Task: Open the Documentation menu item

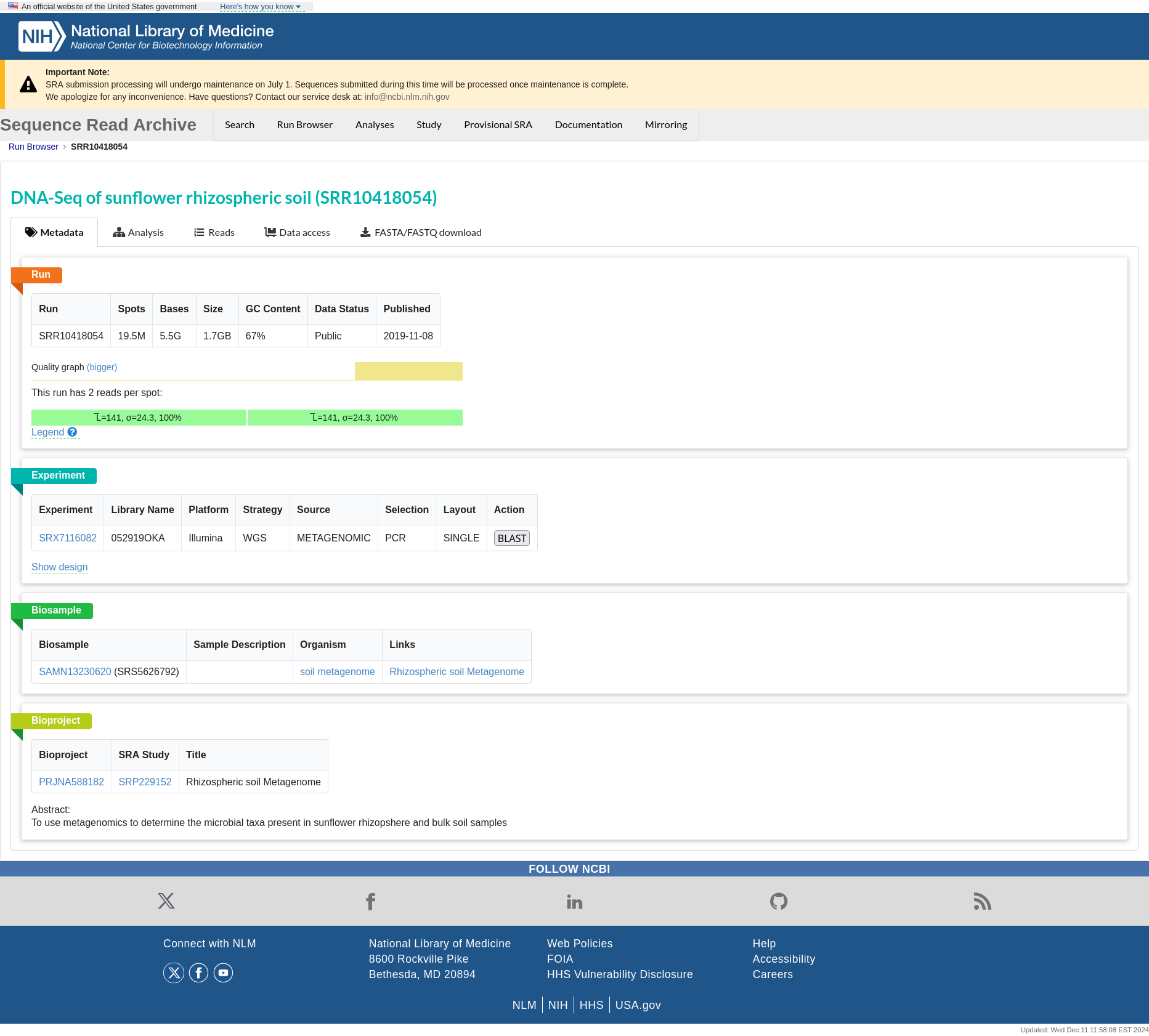Action: tap(588, 124)
